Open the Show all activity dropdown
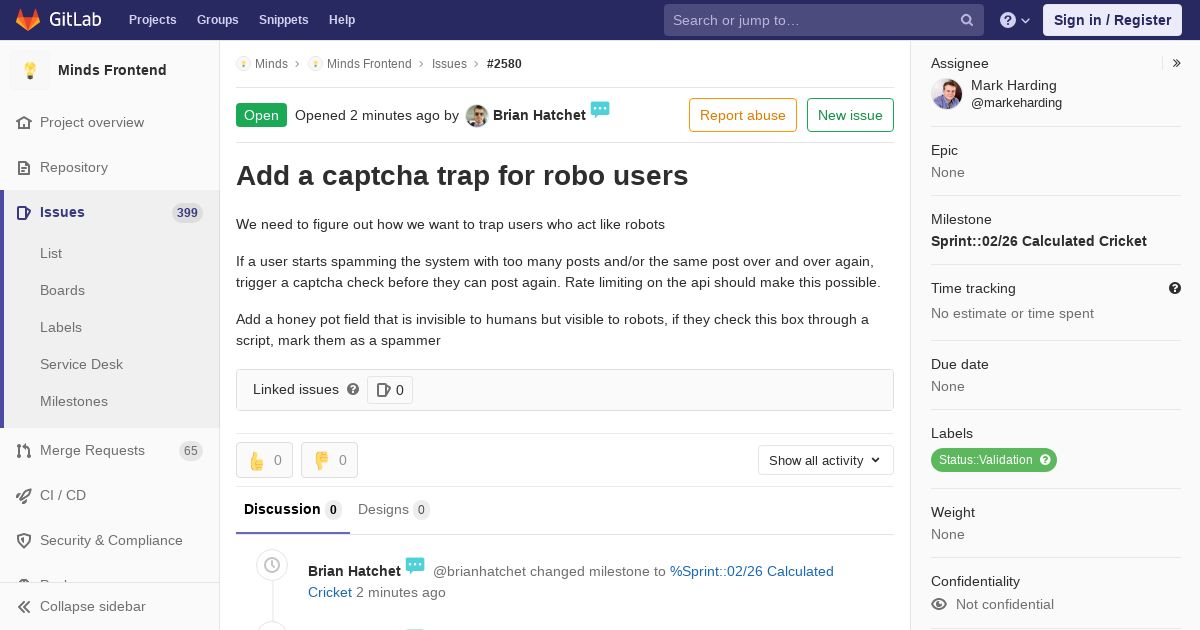The height and width of the screenshot is (630, 1200). (826, 460)
